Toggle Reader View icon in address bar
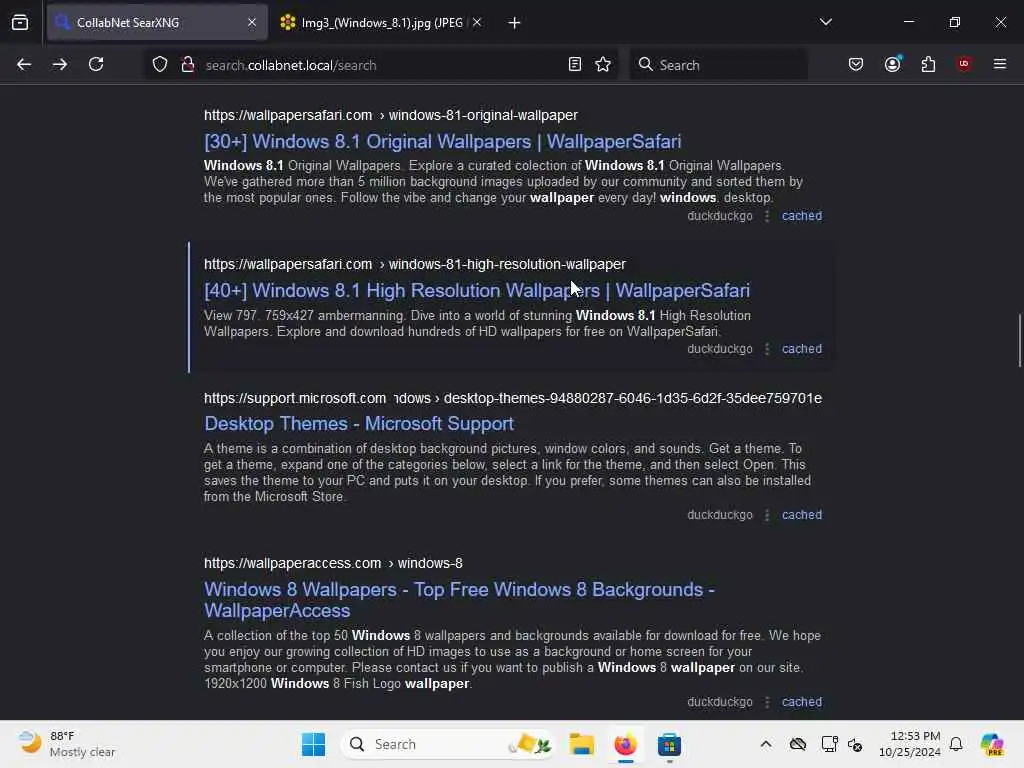Screen dimensions: 1024x768 pos(575,65)
